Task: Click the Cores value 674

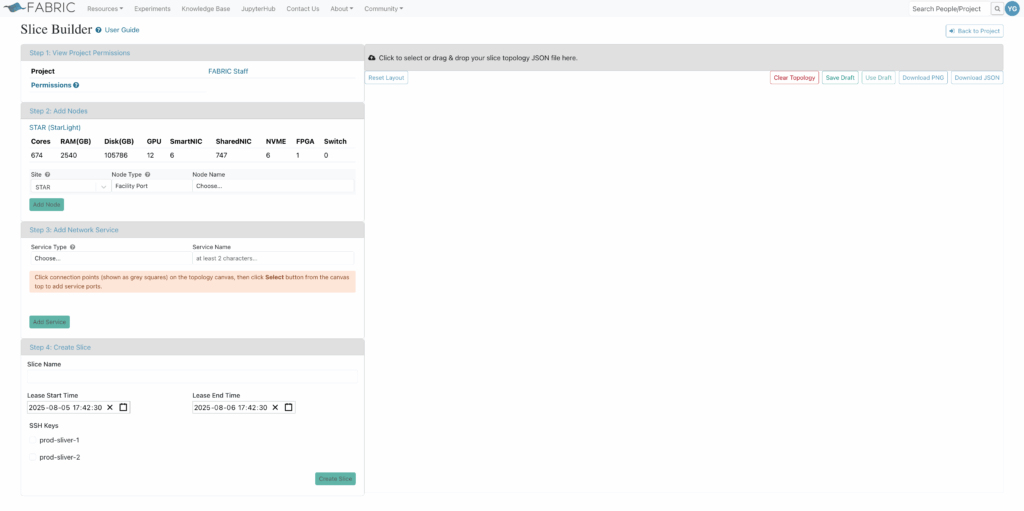Action: coord(37,156)
